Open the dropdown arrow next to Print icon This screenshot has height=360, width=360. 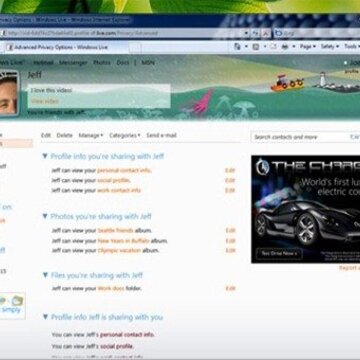[294, 47]
